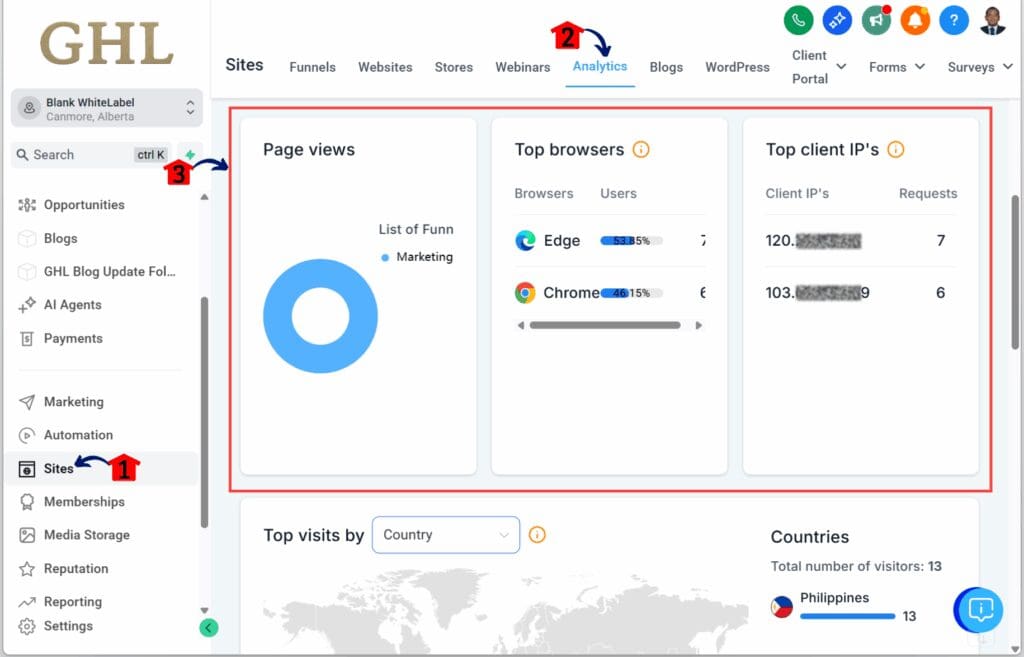Open the Reputation section

pos(75,567)
